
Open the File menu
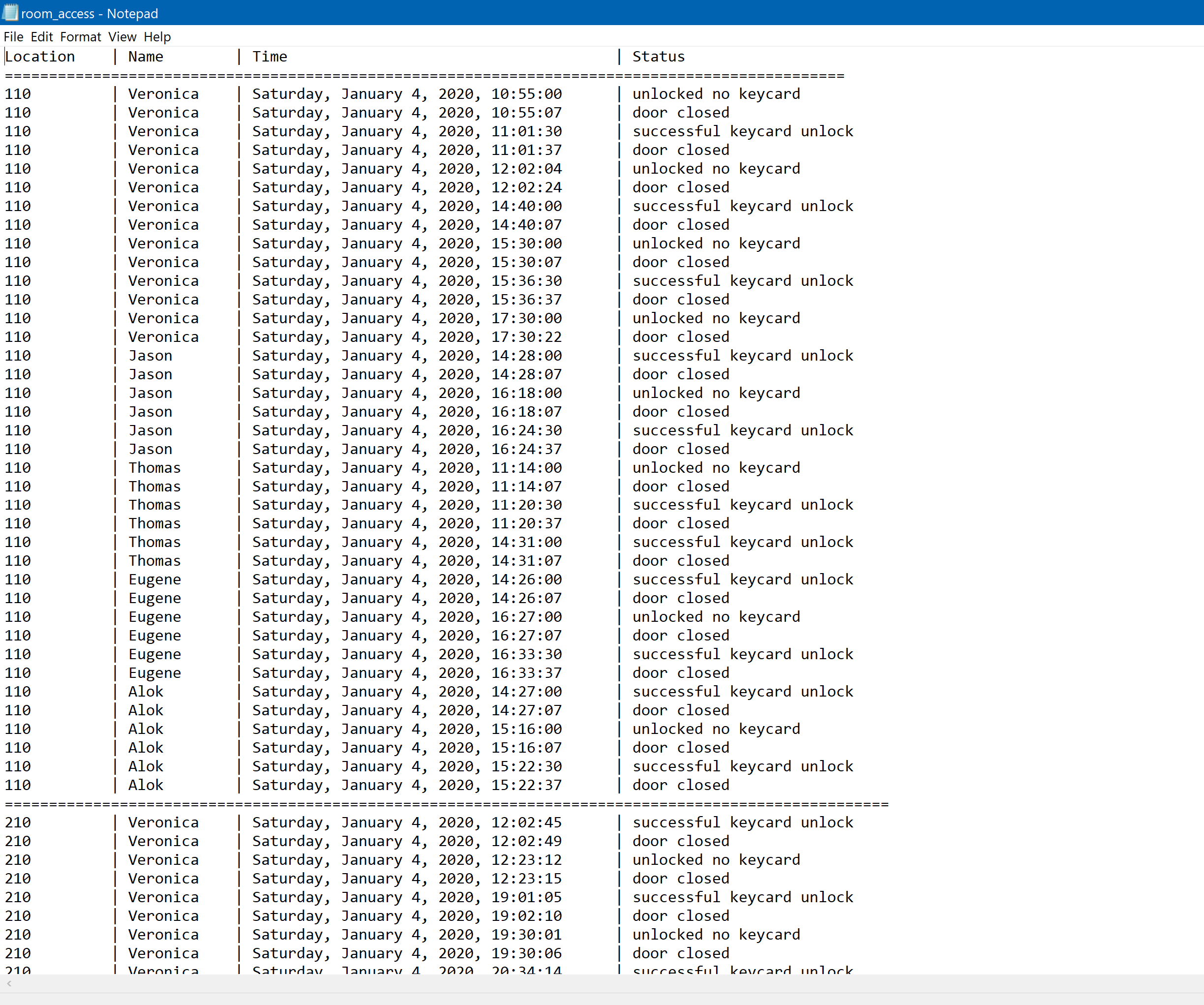pos(13,37)
